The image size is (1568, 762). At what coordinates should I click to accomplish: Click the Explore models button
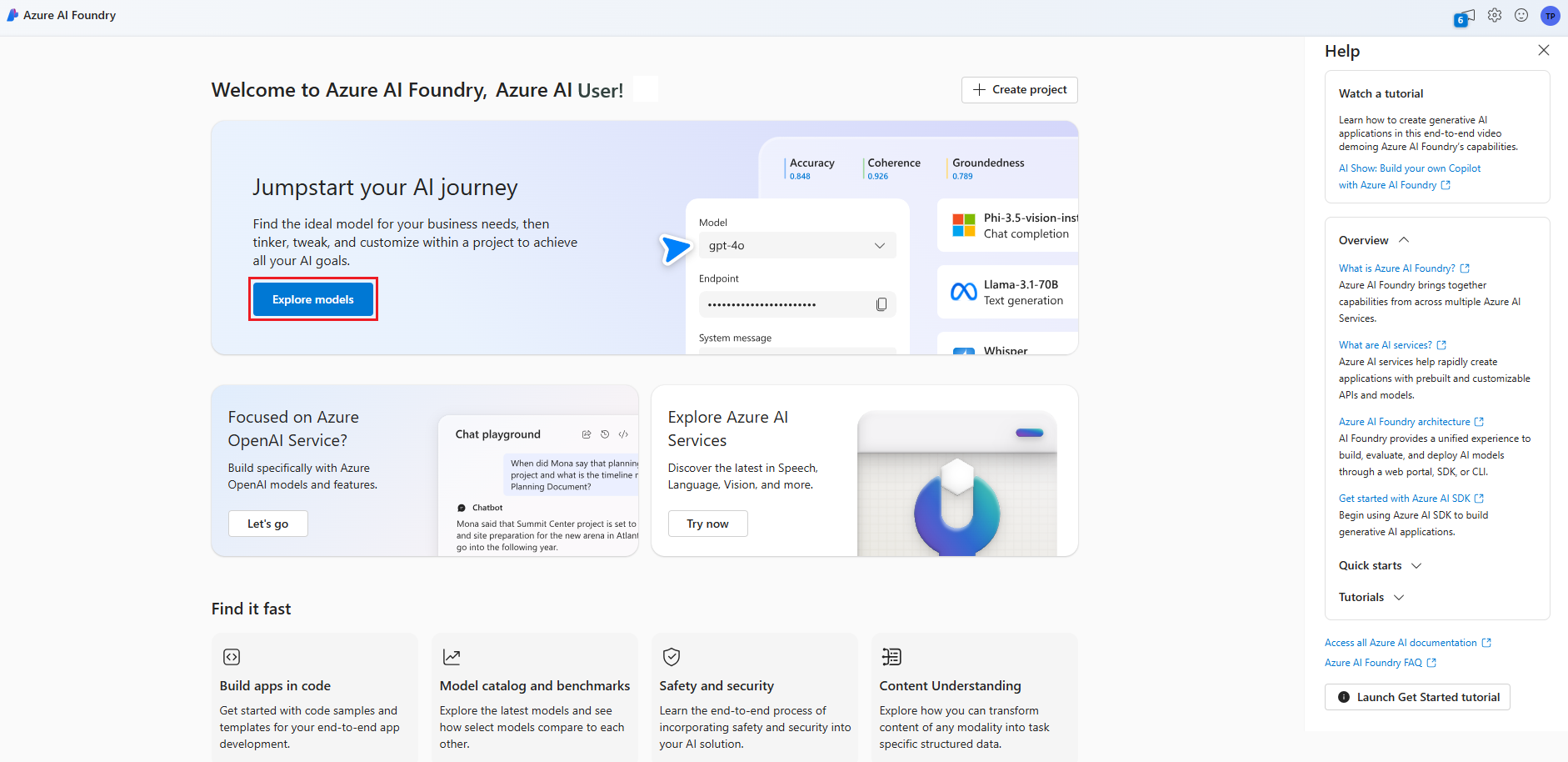point(313,299)
